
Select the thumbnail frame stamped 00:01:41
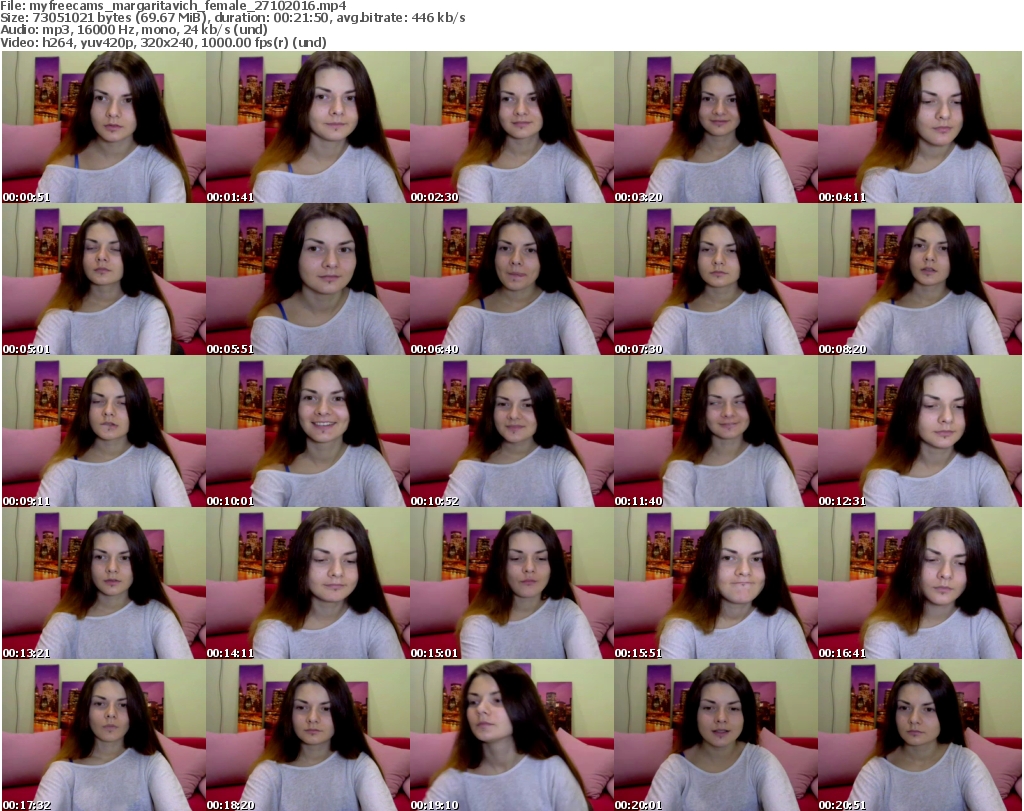pos(308,127)
